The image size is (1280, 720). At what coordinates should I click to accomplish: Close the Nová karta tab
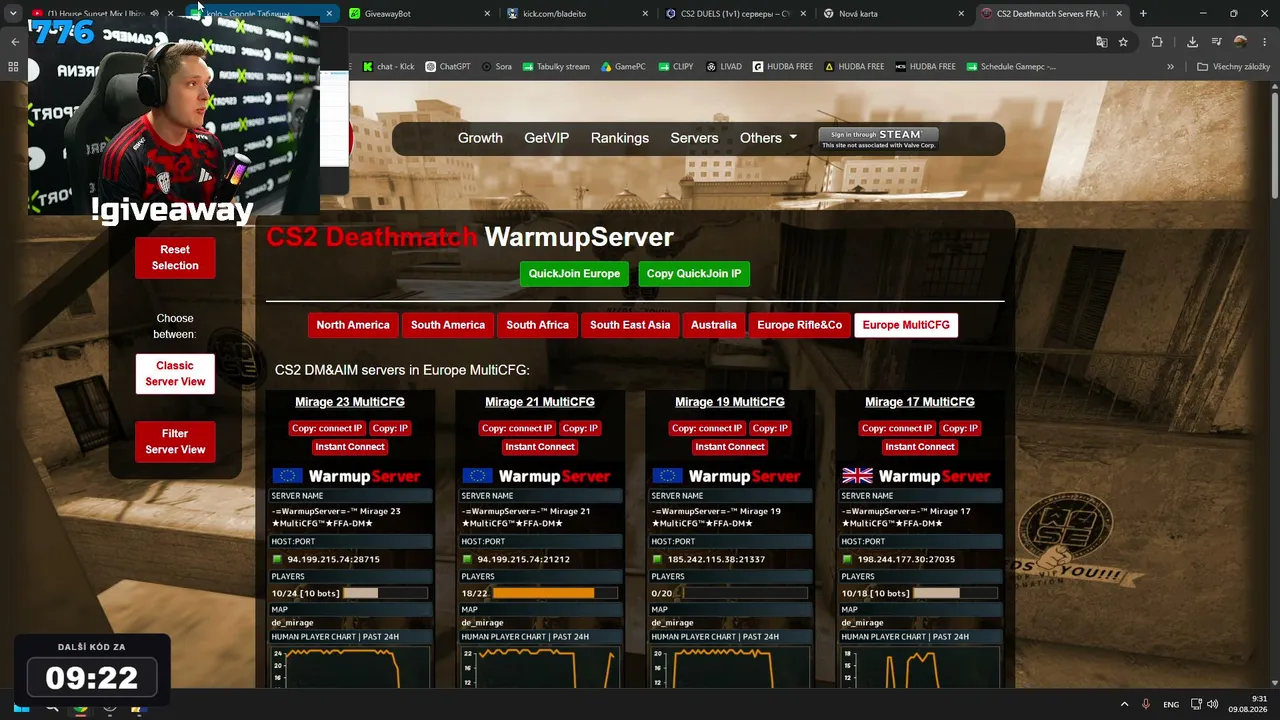click(x=962, y=14)
